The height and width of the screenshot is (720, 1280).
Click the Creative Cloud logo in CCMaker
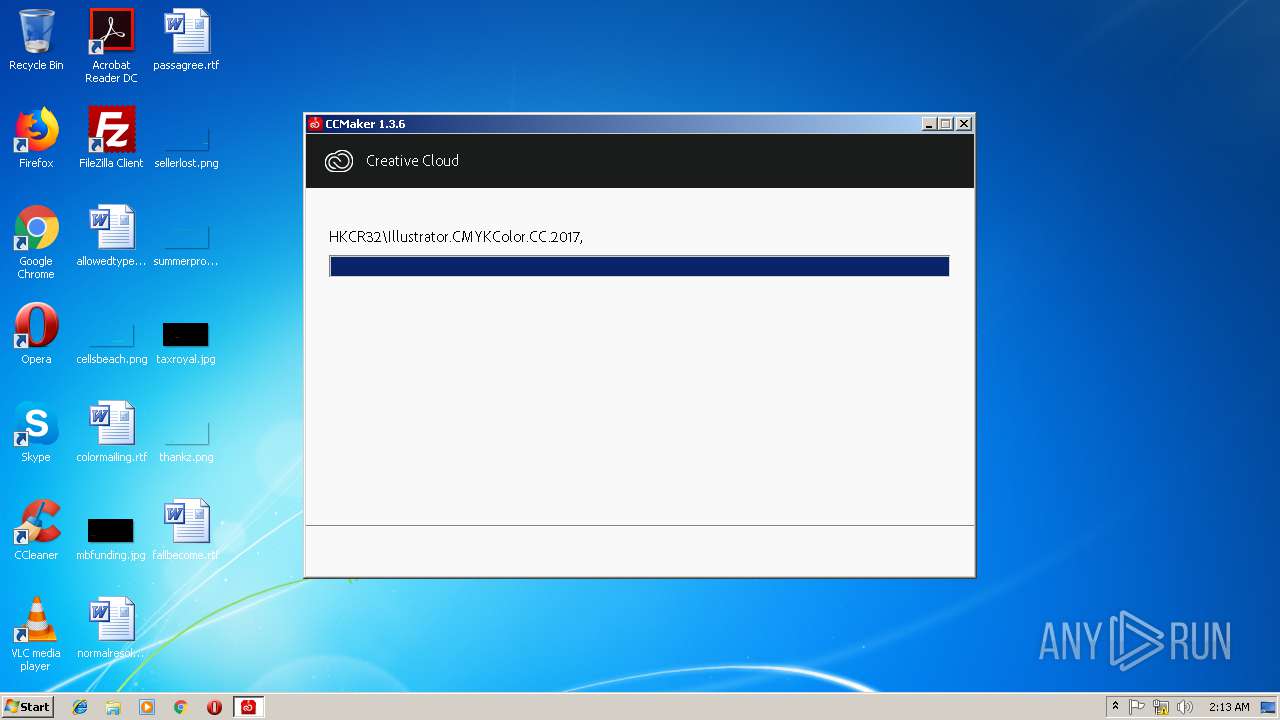coord(339,161)
